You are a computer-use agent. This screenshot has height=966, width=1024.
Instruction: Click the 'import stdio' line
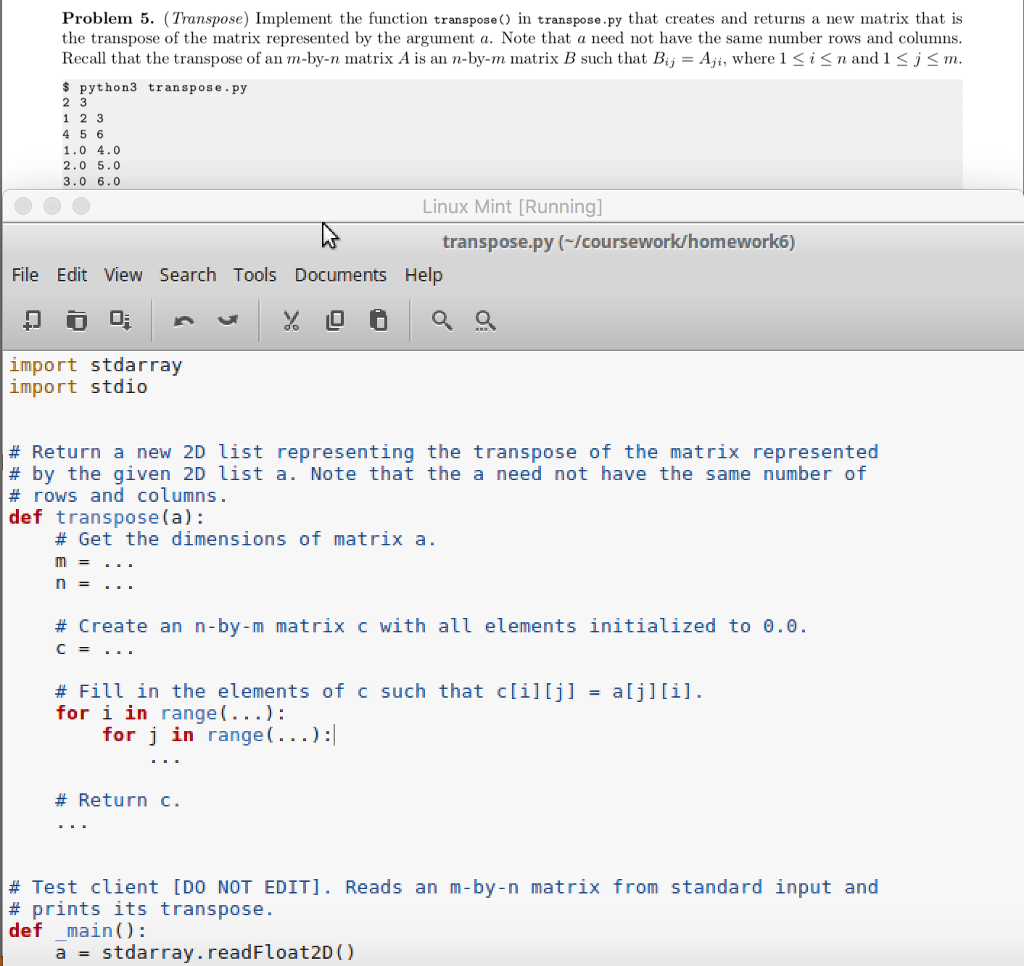tap(78, 387)
